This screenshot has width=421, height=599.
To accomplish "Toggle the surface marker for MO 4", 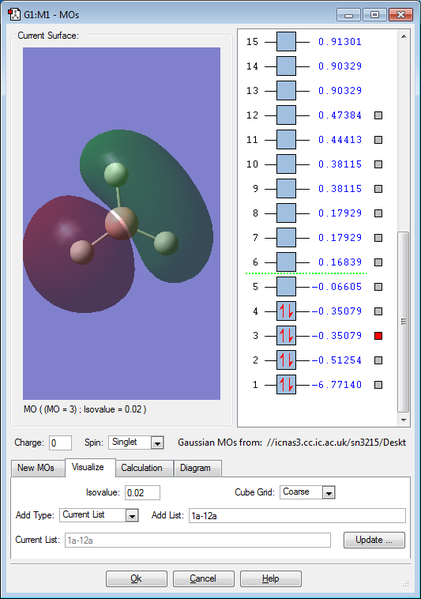I will tap(378, 311).
